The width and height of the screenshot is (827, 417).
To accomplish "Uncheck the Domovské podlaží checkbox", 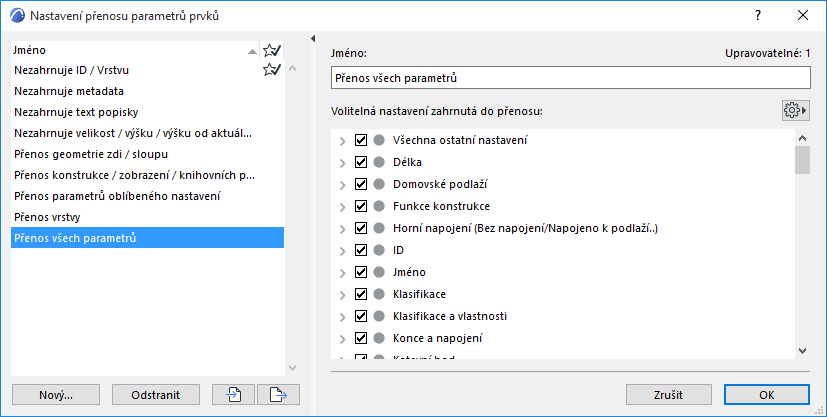I will click(x=362, y=184).
